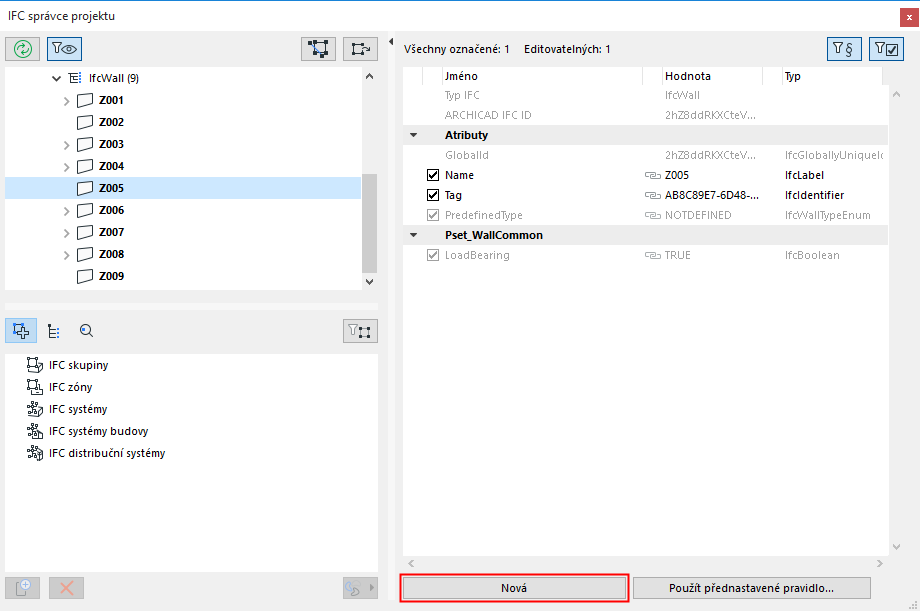
Task: Expand the Z004 wall node
Action: [66, 167]
